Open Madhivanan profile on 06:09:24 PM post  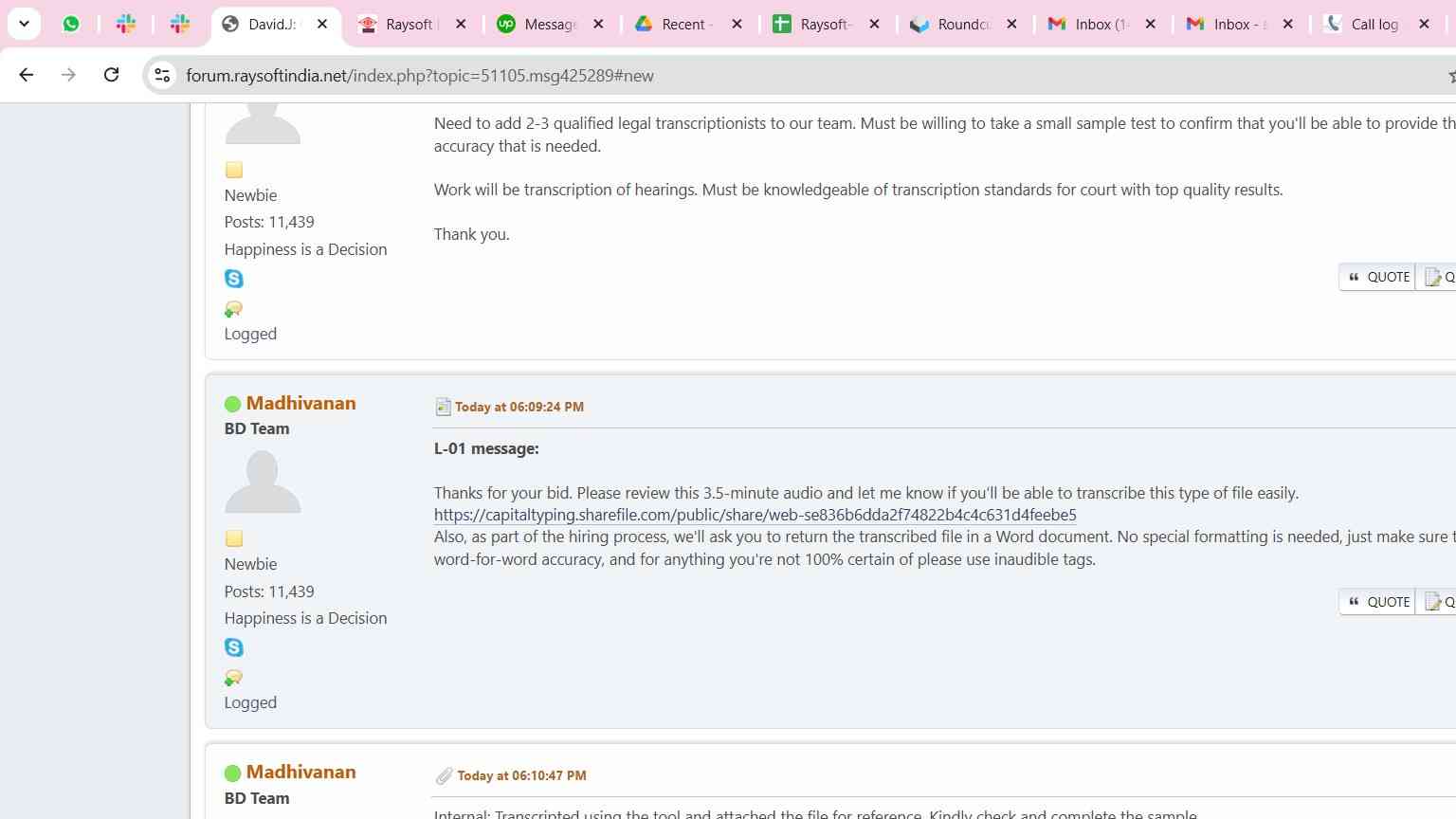(300, 403)
